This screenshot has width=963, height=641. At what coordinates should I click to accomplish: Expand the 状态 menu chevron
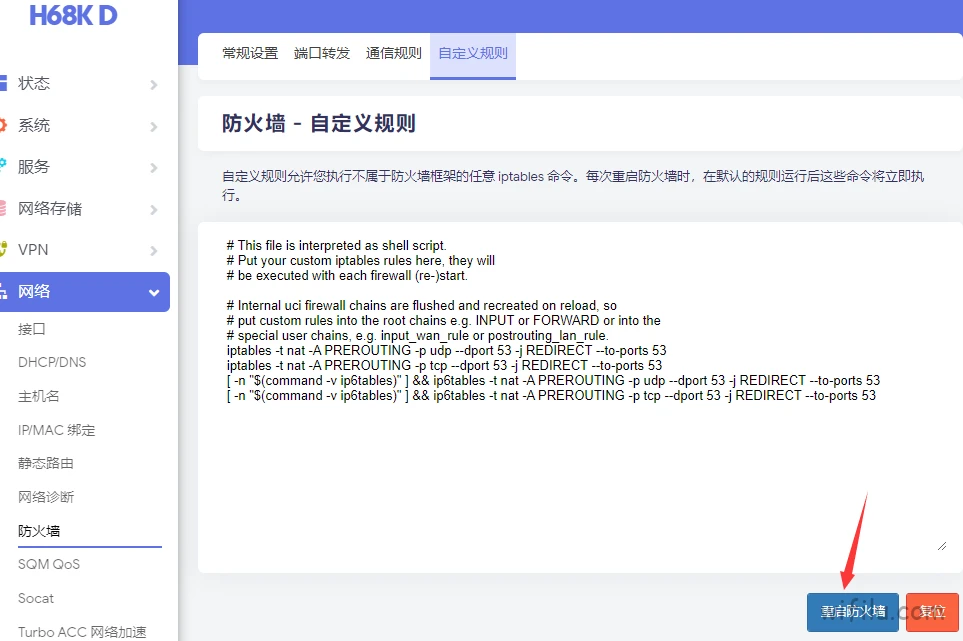pos(154,85)
